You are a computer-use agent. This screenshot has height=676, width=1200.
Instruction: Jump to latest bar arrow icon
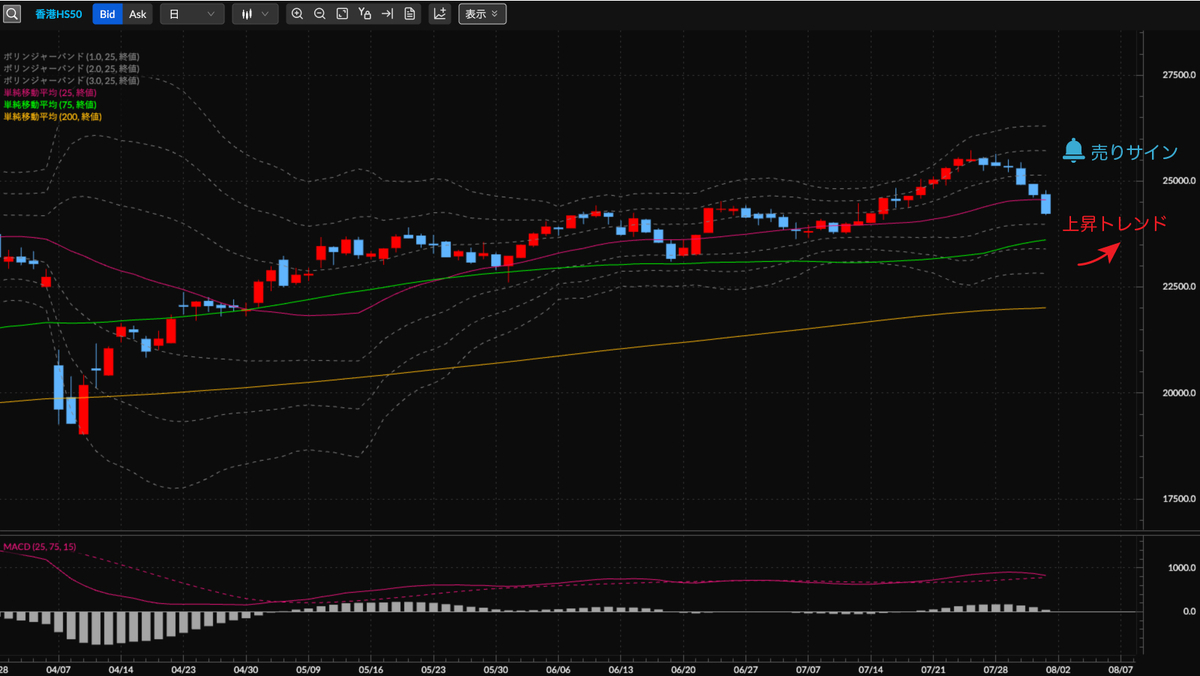[387, 14]
